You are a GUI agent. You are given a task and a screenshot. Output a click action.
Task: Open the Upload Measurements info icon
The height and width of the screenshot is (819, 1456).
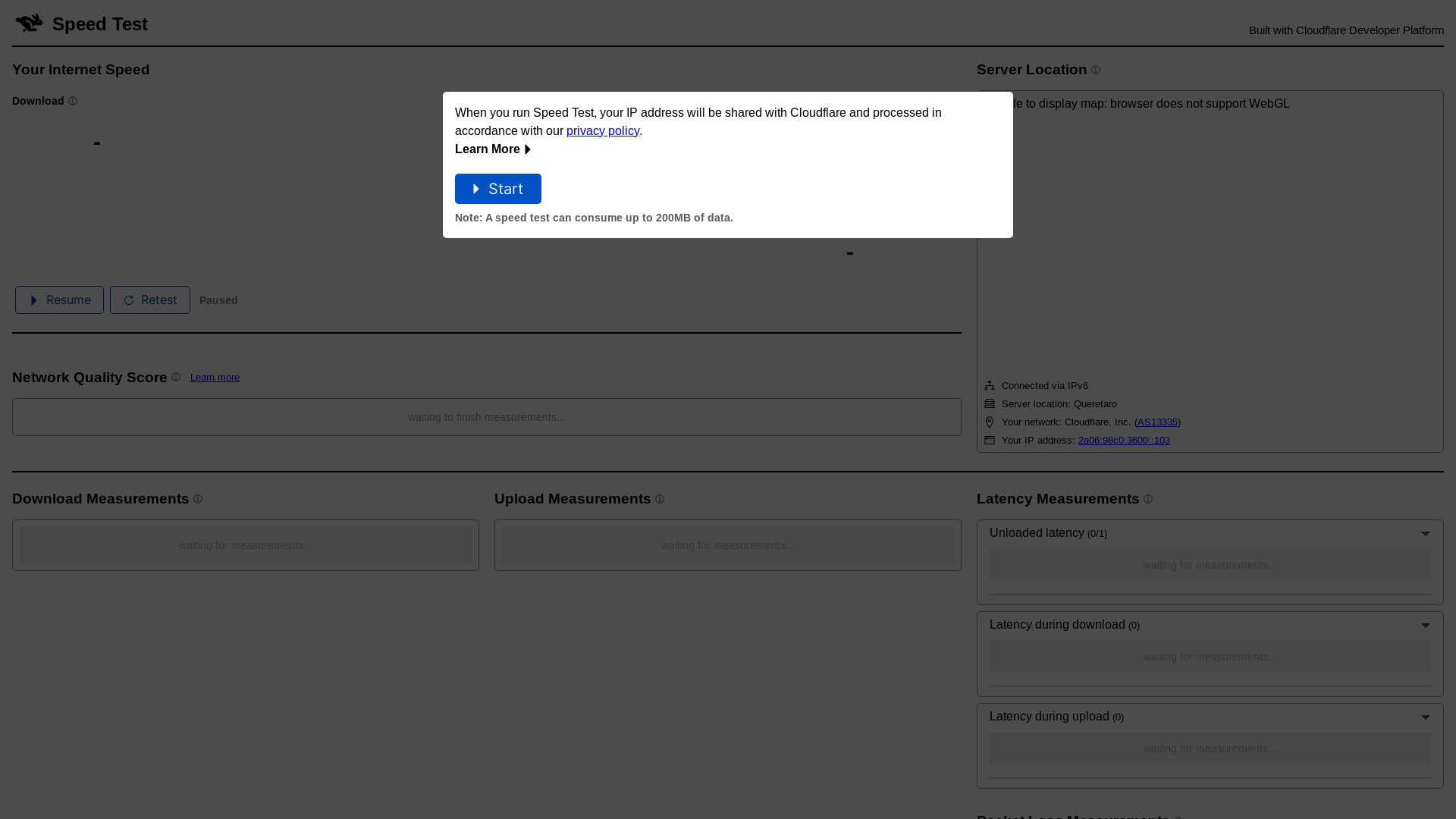(660, 499)
